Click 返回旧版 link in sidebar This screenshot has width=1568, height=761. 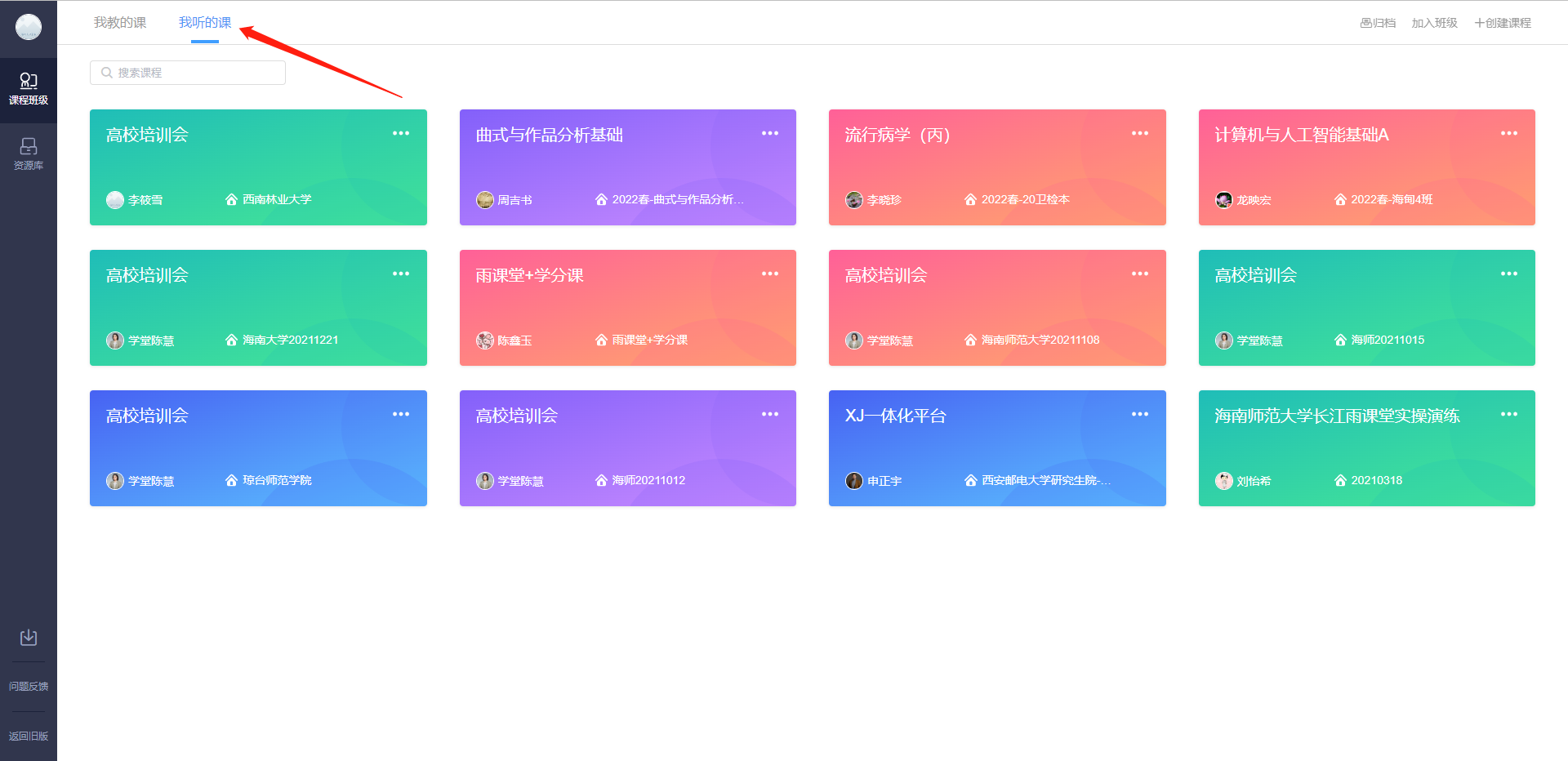[29, 736]
